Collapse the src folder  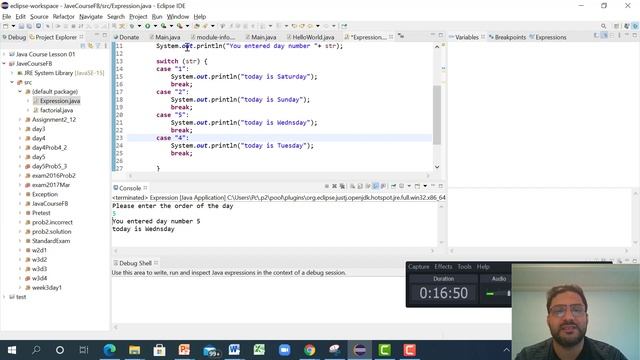[x=12, y=82]
